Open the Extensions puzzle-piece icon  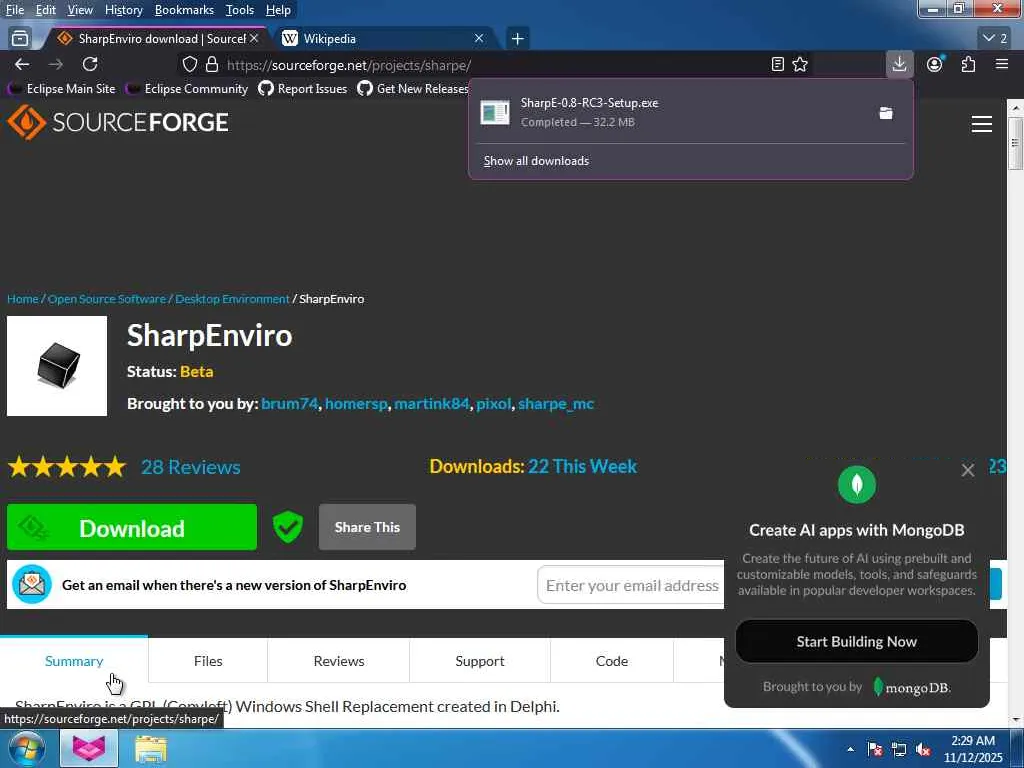click(x=968, y=64)
